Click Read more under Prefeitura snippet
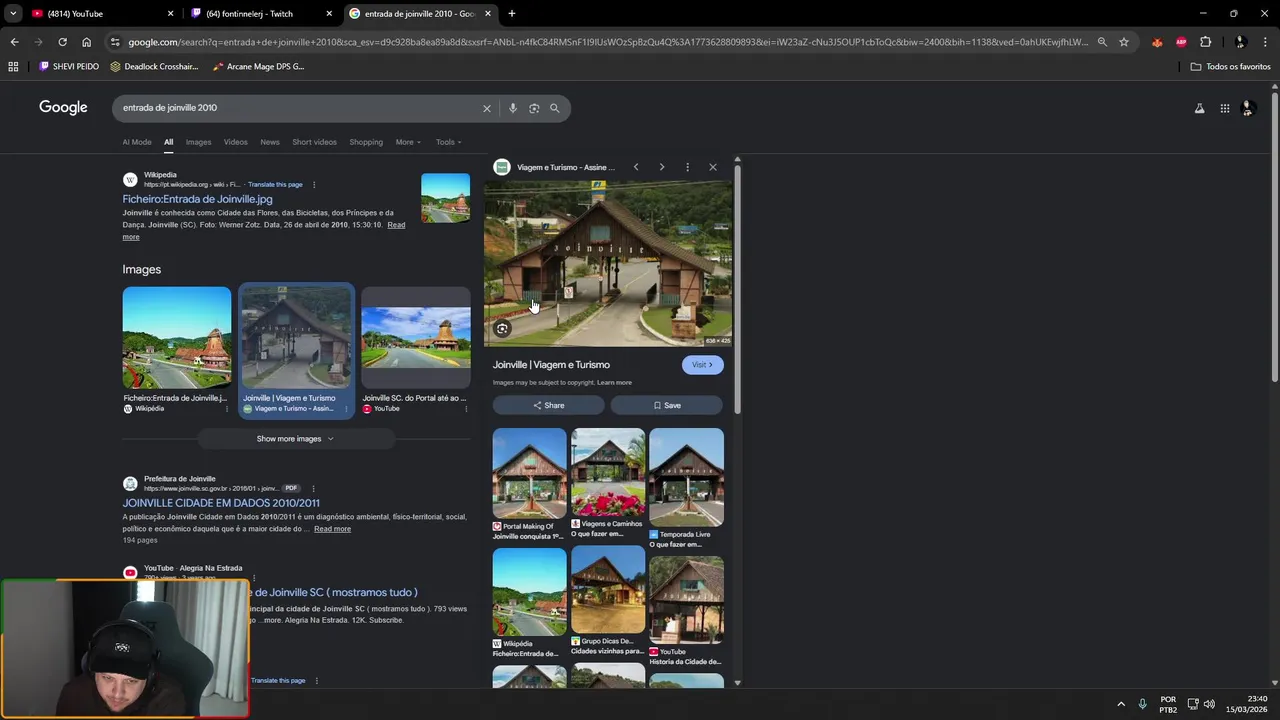1280x720 pixels. (x=332, y=529)
